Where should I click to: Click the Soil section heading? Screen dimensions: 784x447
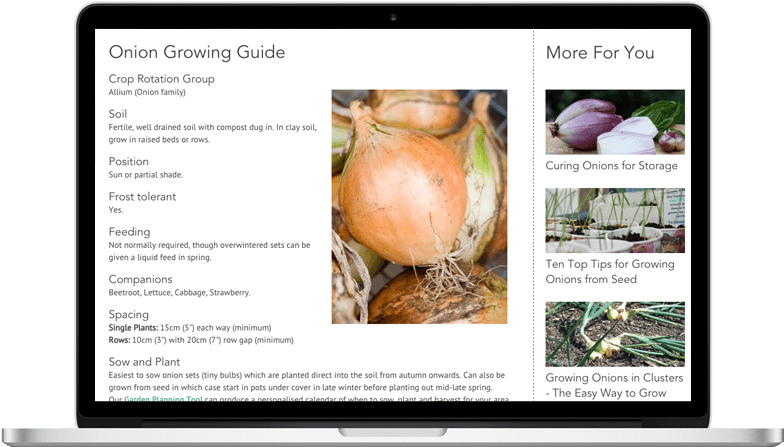[x=118, y=114]
